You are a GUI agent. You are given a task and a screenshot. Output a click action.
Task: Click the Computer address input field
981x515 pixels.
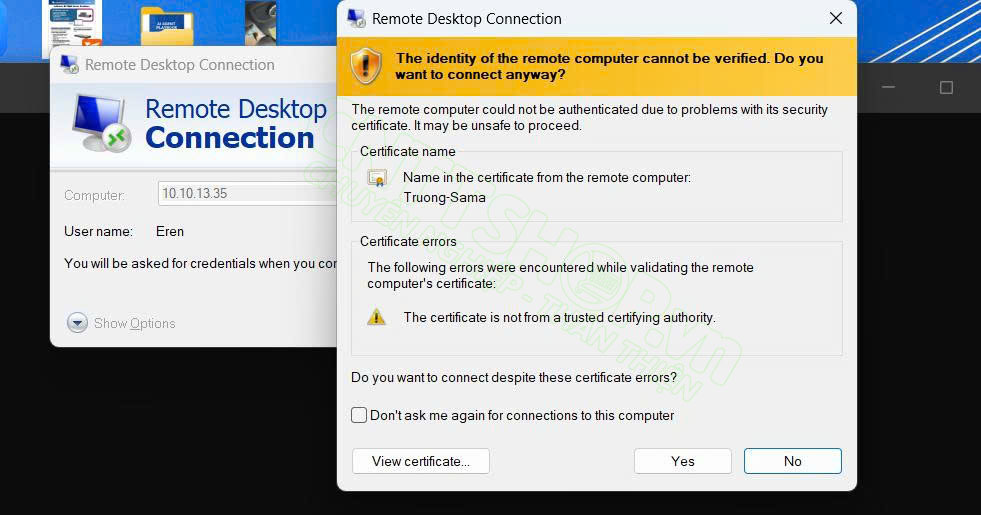point(245,194)
